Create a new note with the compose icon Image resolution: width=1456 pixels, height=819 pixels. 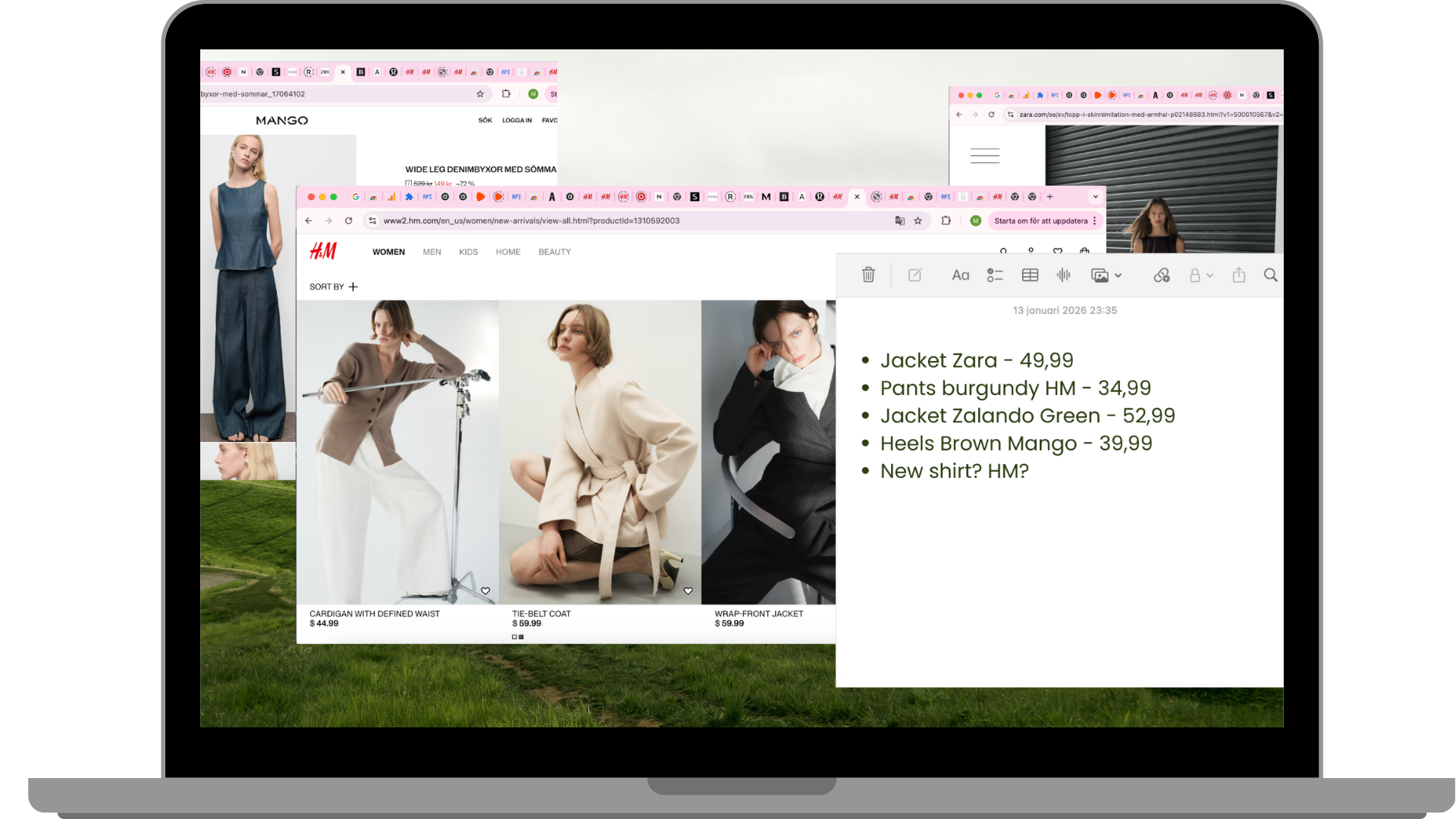point(915,275)
